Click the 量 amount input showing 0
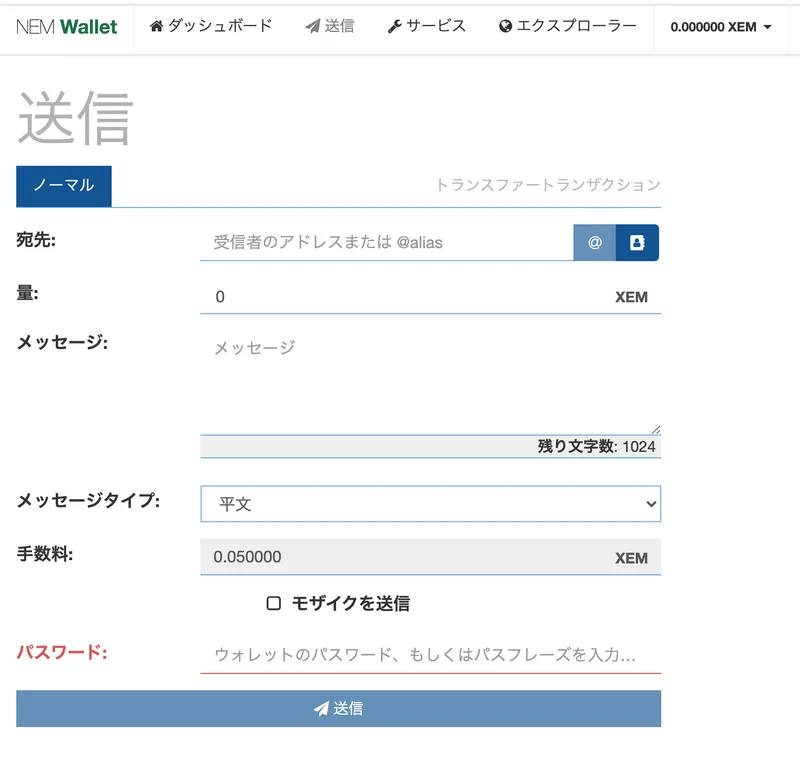Screen dimensions: 800x765 tap(400, 296)
